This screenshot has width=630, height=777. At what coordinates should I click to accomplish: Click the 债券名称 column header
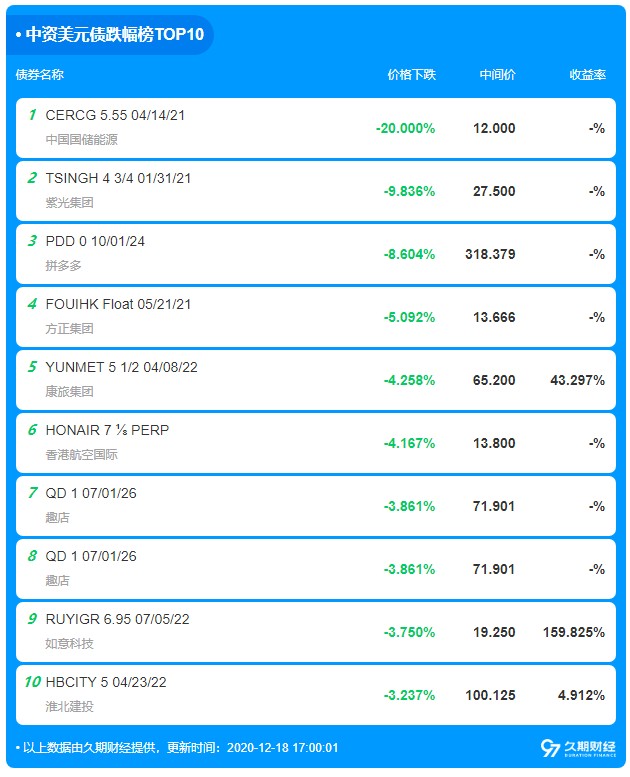(40, 75)
